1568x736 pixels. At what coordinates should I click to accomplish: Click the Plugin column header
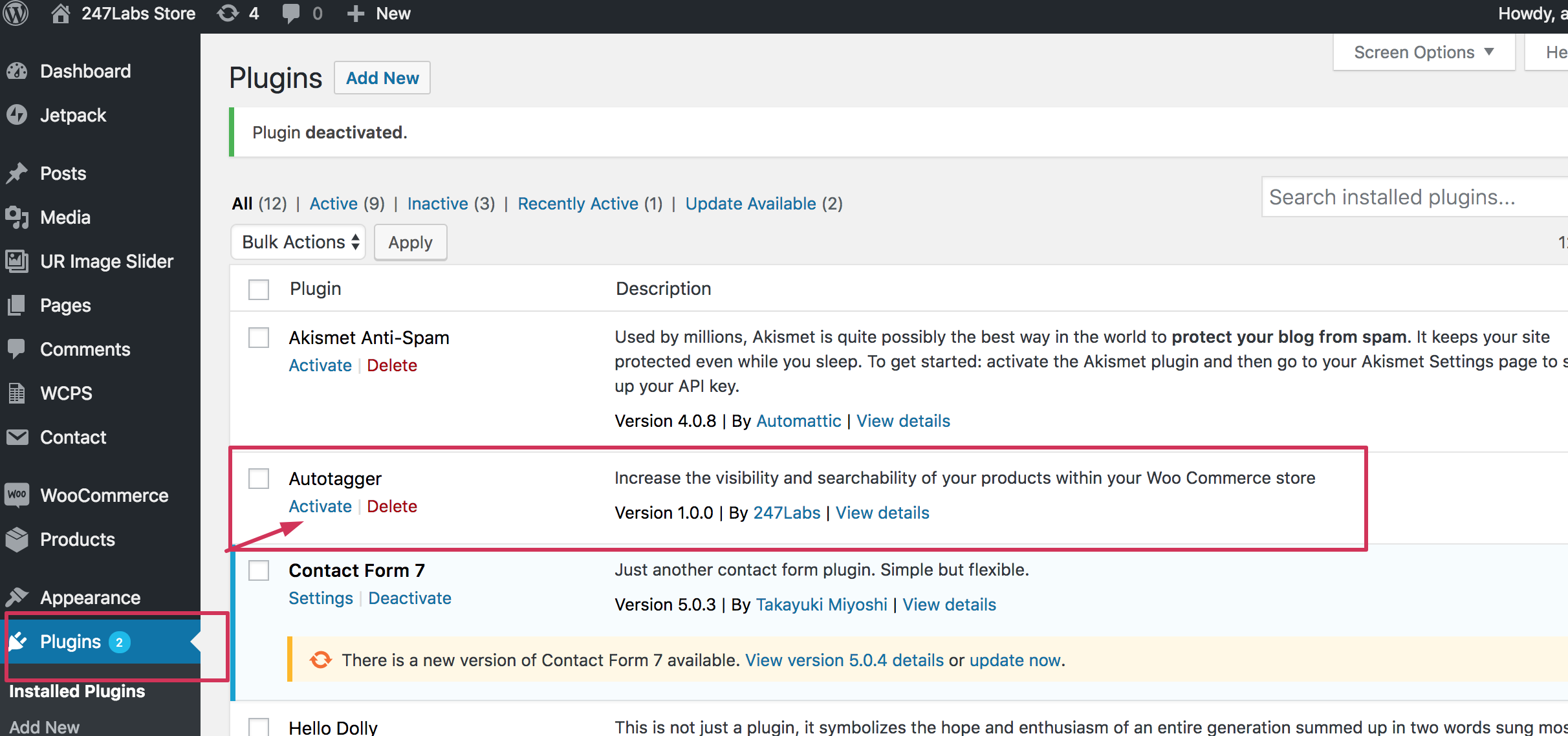pyautogui.click(x=315, y=289)
